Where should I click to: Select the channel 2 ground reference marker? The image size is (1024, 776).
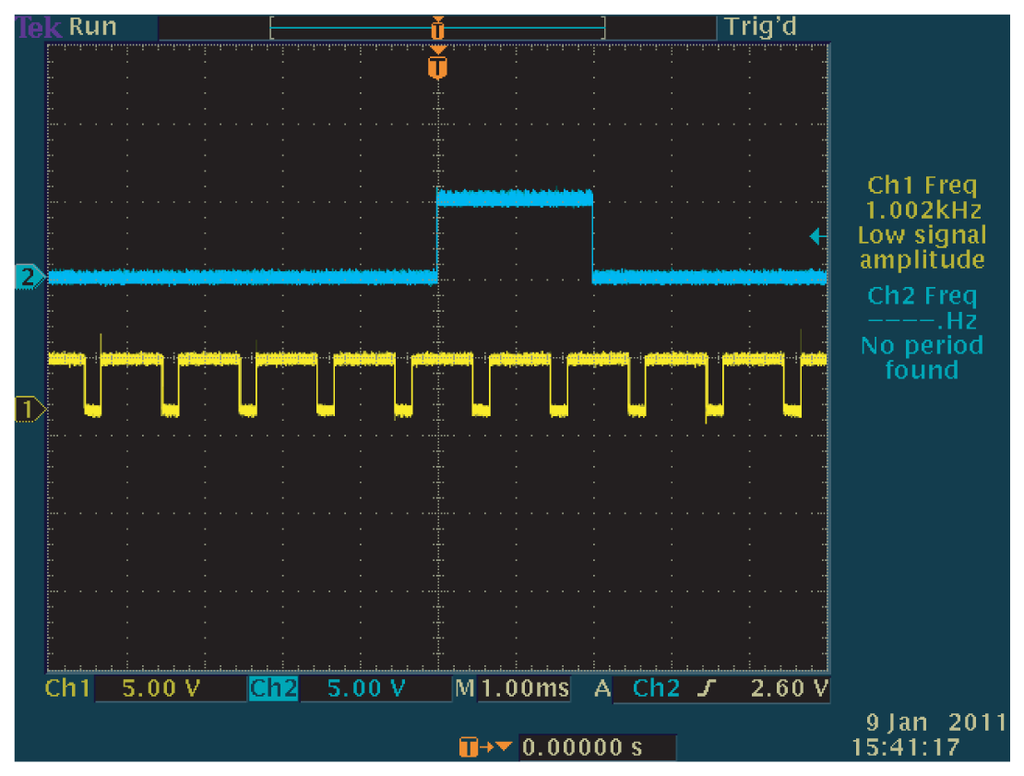28,277
